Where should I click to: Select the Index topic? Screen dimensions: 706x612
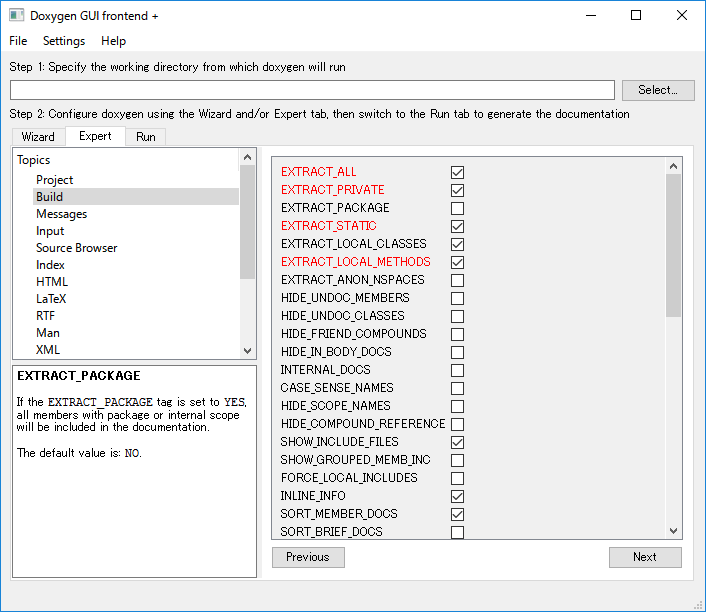pyautogui.click(x=50, y=265)
